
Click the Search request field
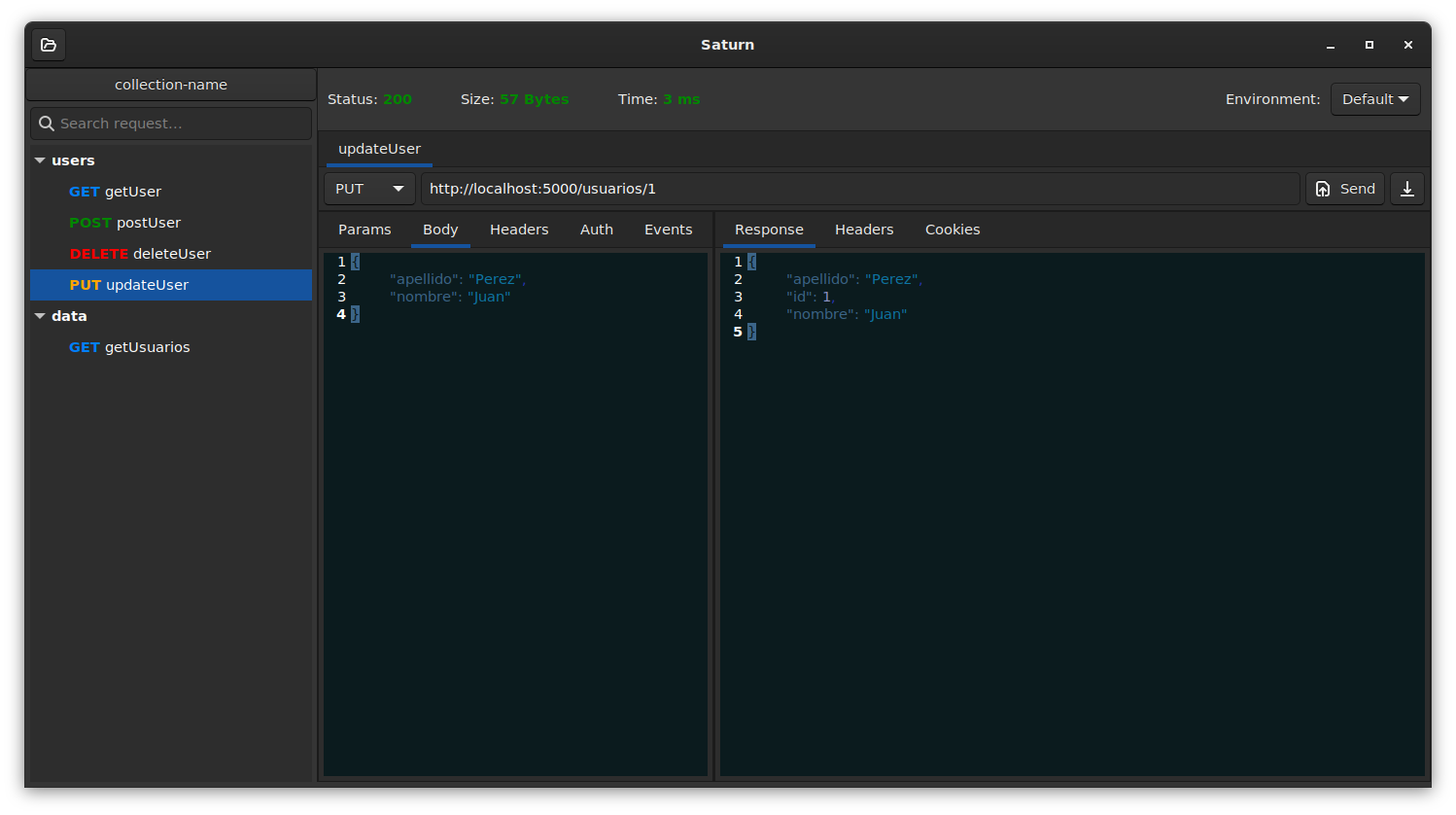coord(171,124)
